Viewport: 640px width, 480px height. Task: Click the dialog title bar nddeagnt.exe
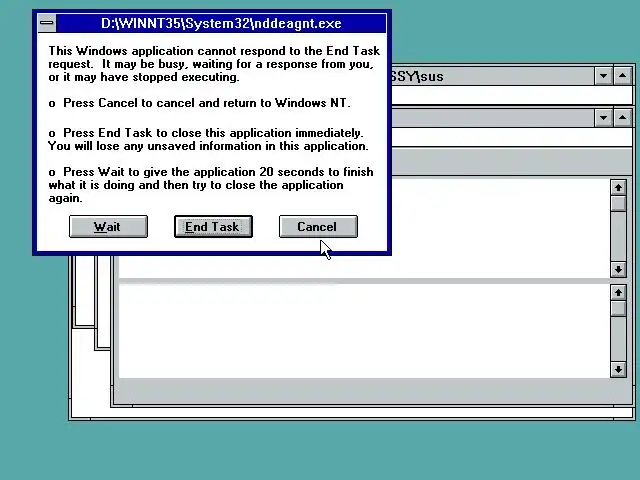pyautogui.click(x=221, y=23)
